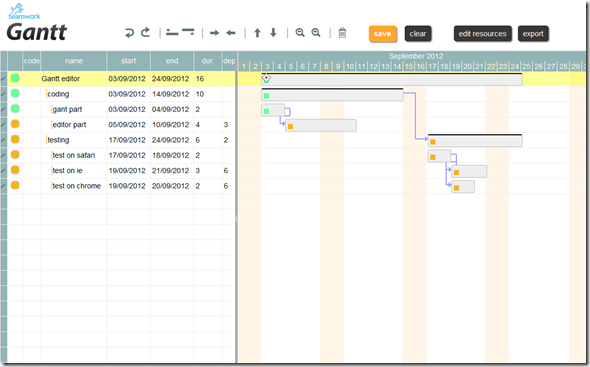Viewport: 590px width, 367px height.
Task: Open edit pencil for testing row
Action: (4, 140)
